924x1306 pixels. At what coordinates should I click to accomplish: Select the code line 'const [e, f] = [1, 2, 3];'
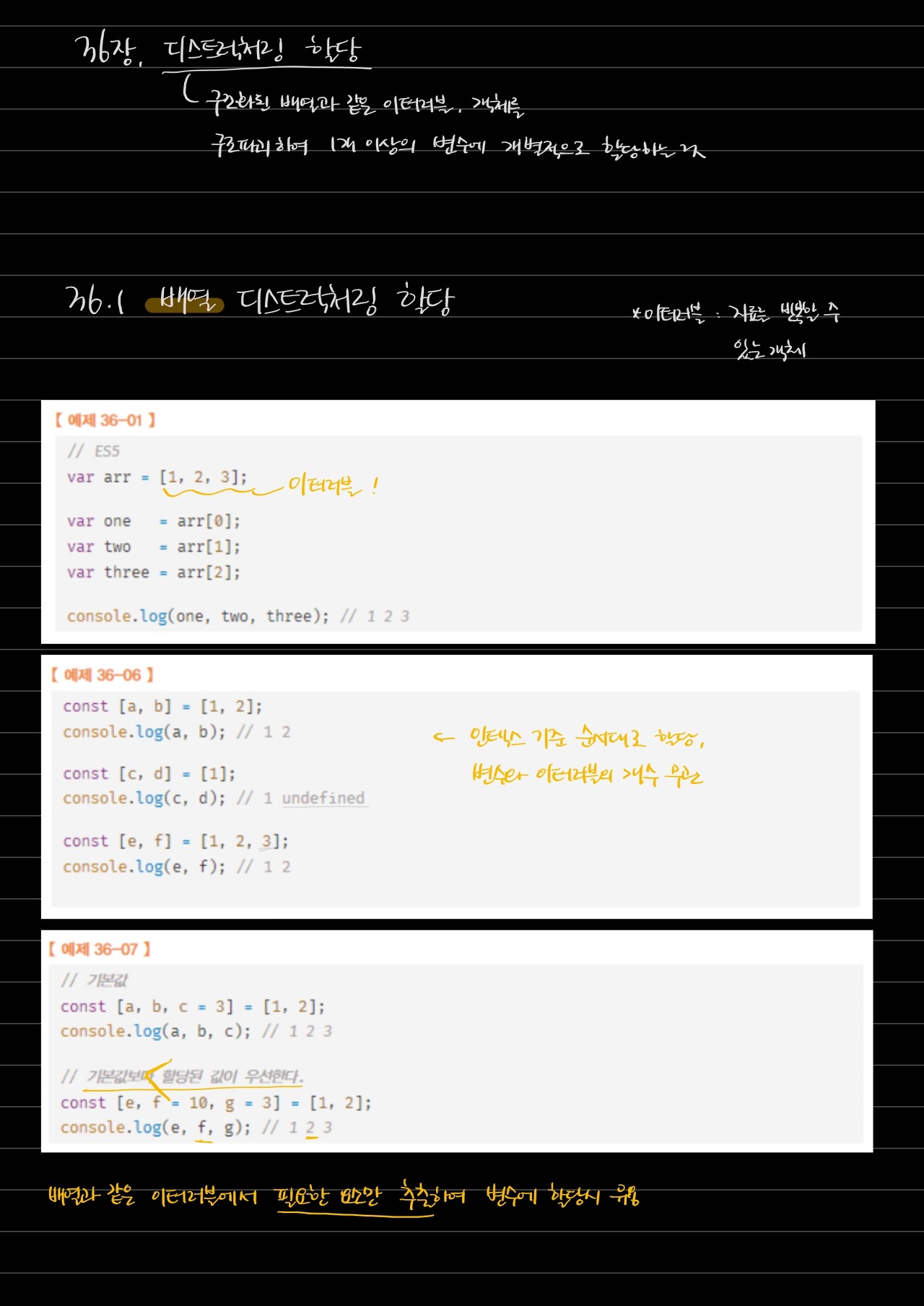pos(175,841)
